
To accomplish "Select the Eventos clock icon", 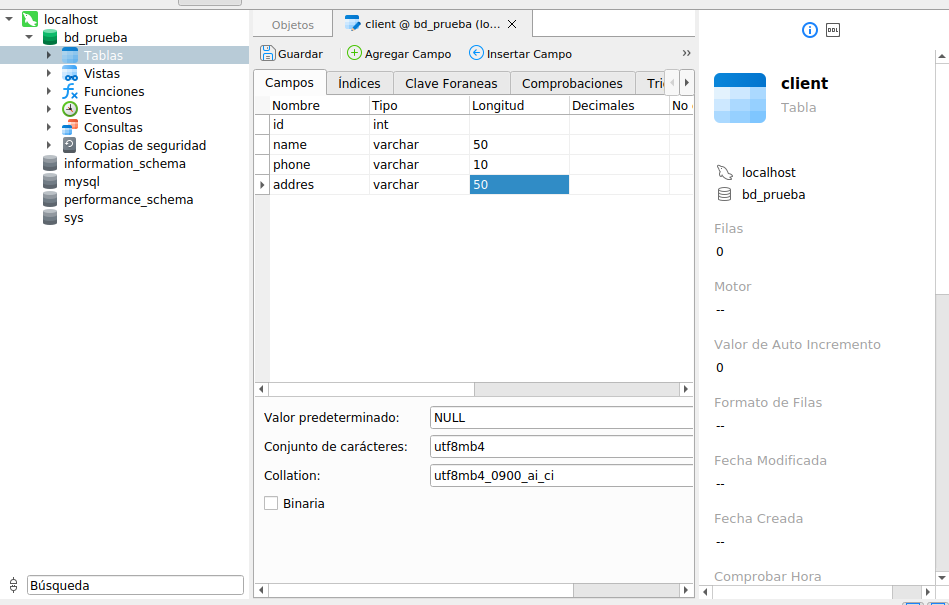I will tap(70, 109).
